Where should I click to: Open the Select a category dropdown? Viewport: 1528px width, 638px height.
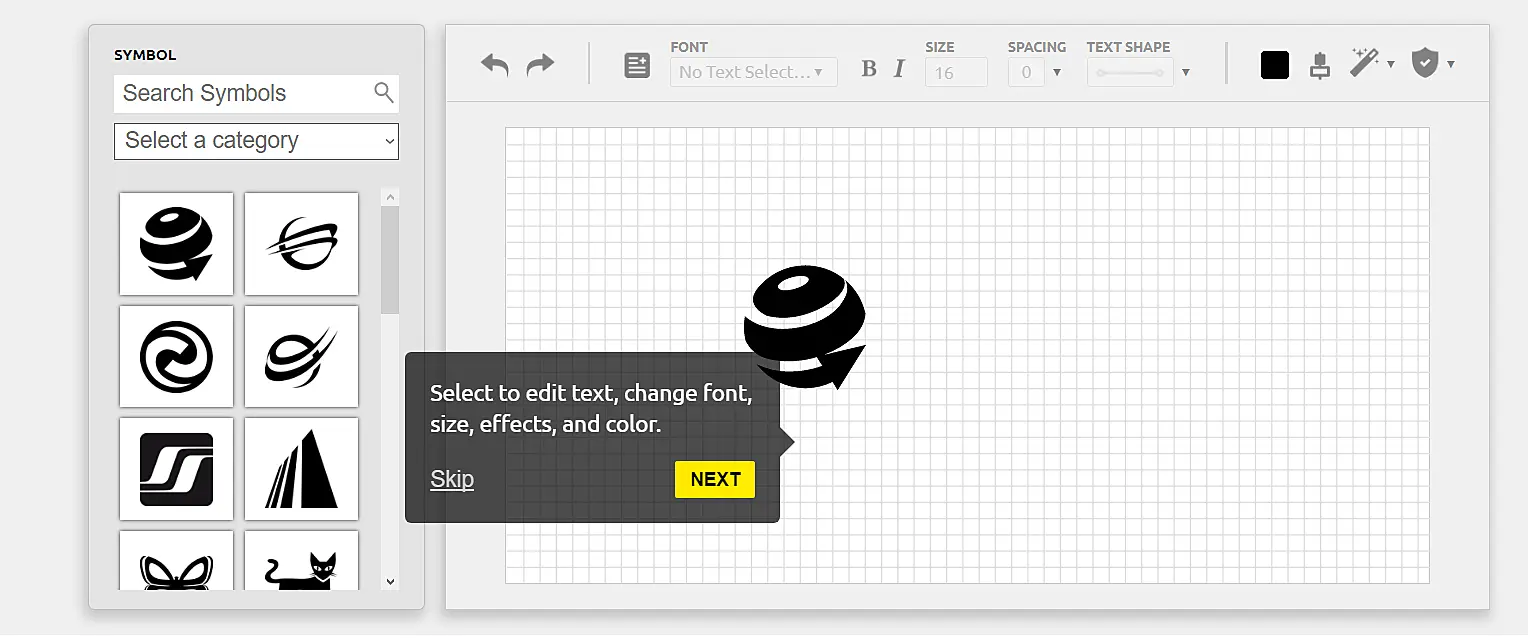256,141
